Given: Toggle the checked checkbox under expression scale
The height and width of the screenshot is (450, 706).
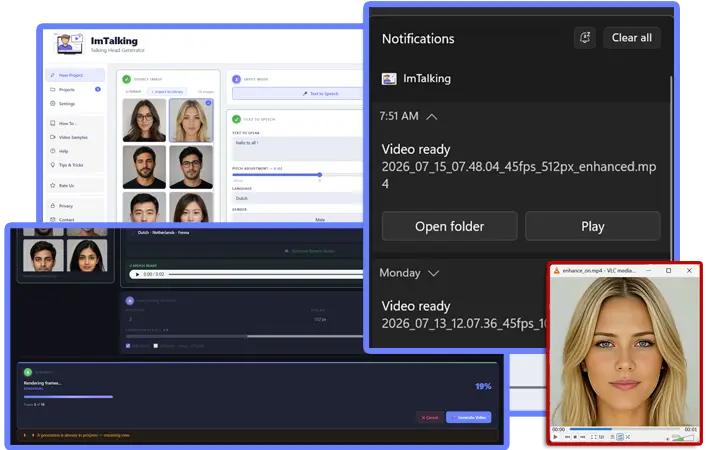Looking at the screenshot, I should tap(128, 346).
